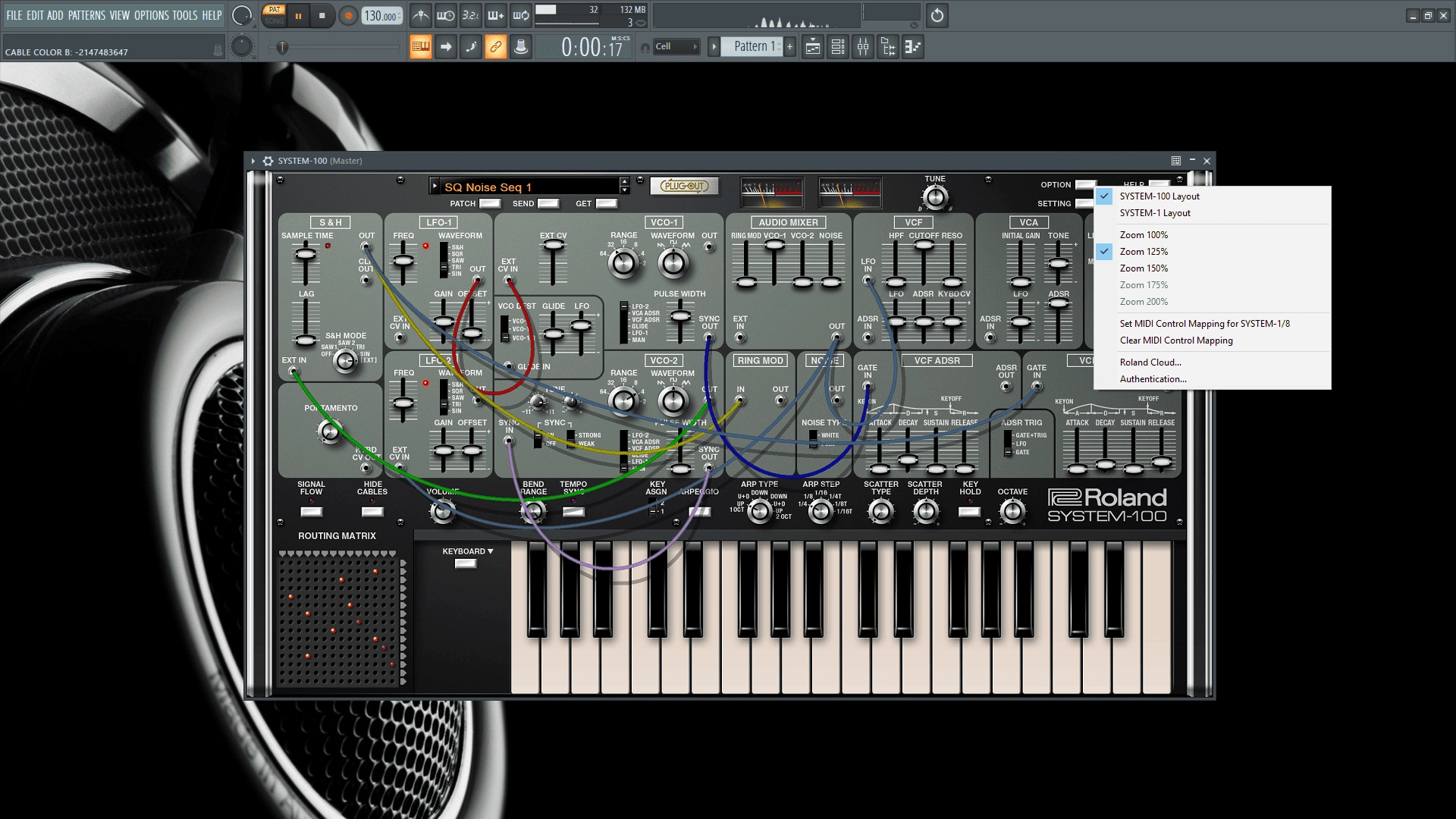Choose Zoom 150% in the menu

pyautogui.click(x=1213, y=268)
